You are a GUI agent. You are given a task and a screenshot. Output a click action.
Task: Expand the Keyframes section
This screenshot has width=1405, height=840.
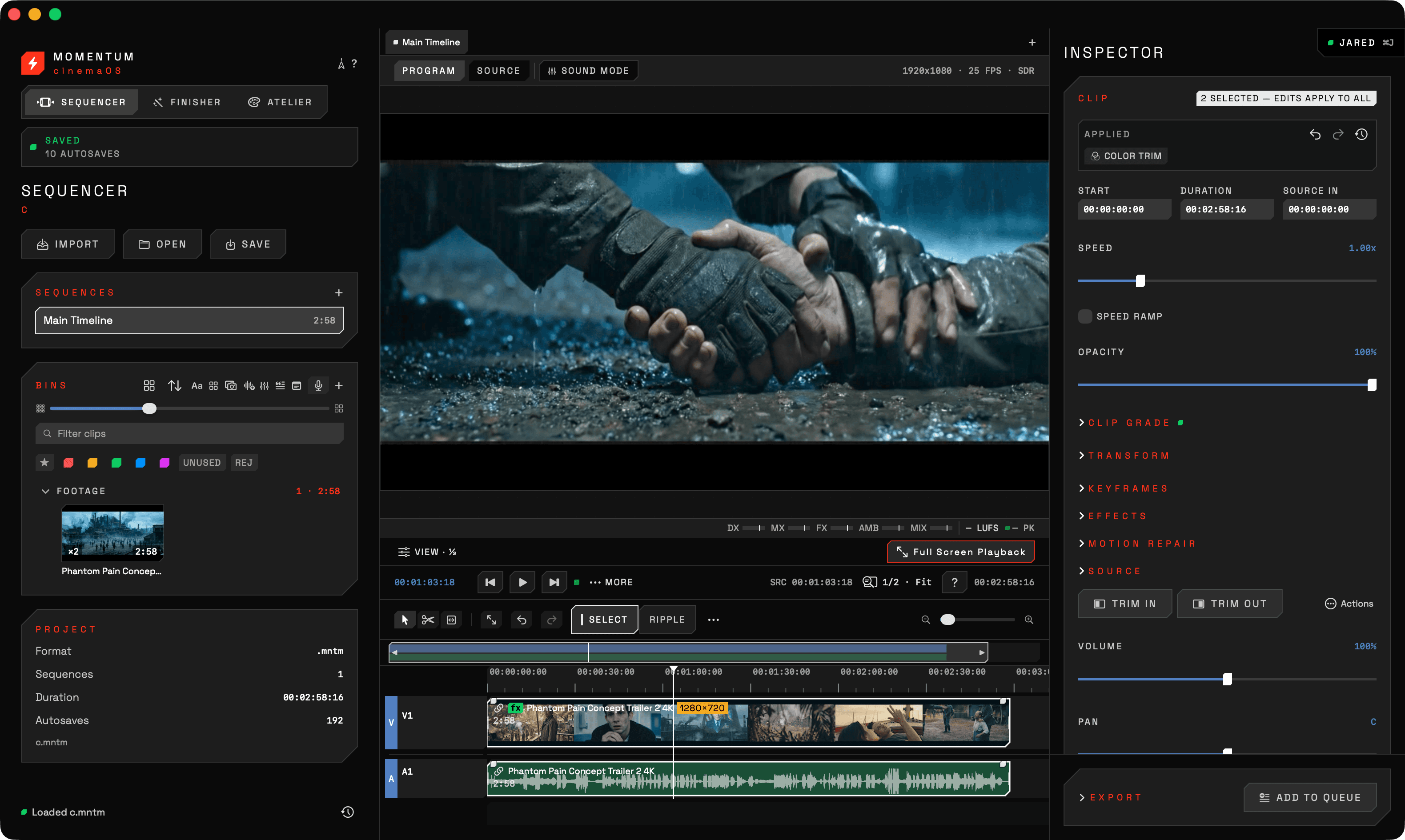(x=1123, y=488)
